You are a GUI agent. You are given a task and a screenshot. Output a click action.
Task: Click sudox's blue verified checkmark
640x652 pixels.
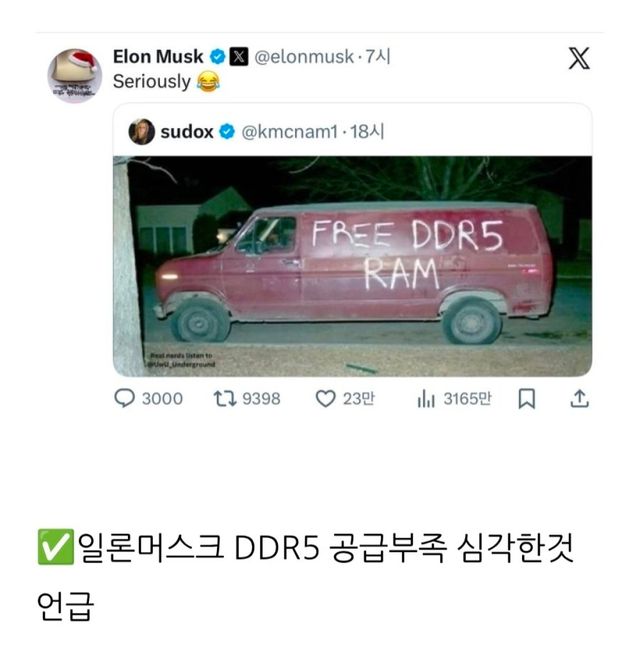coord(227,132)
